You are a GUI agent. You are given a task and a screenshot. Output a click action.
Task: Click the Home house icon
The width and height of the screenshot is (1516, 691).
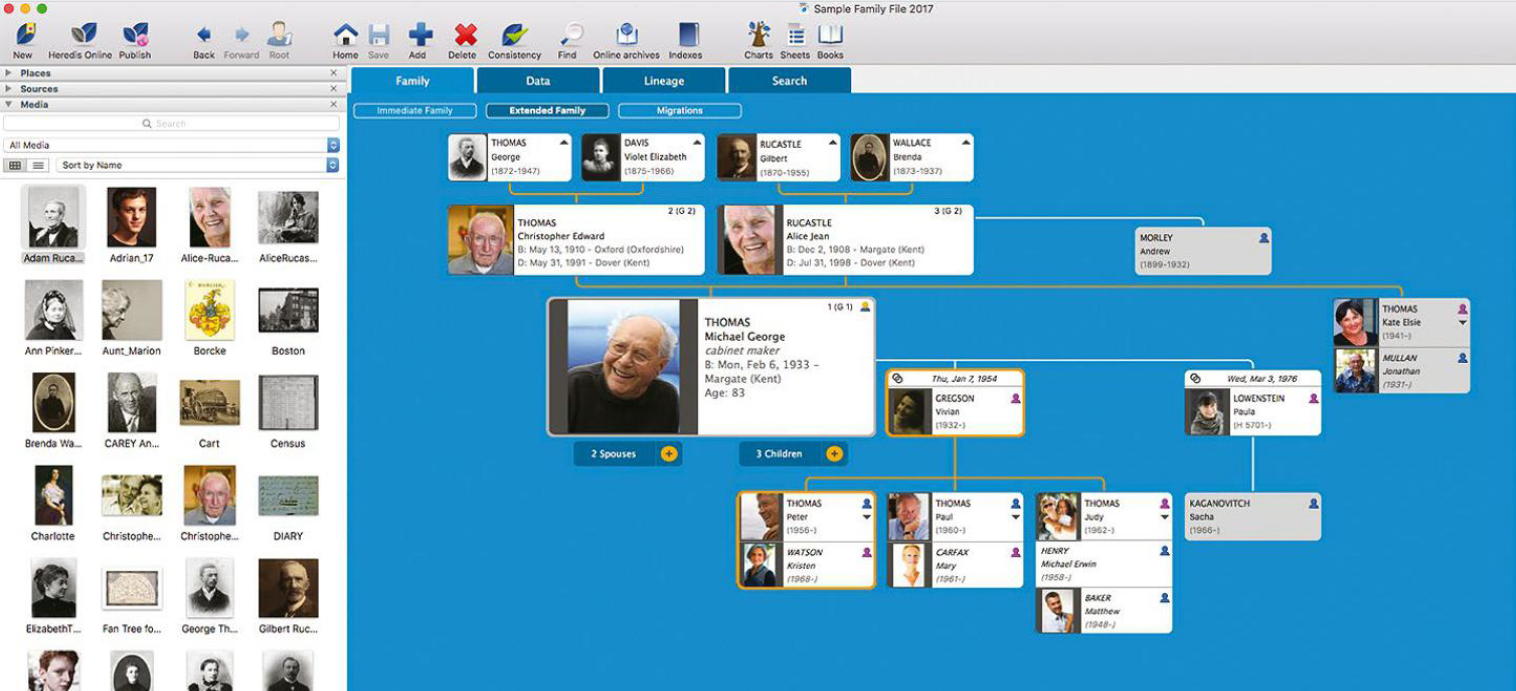(x=345, y=35)
